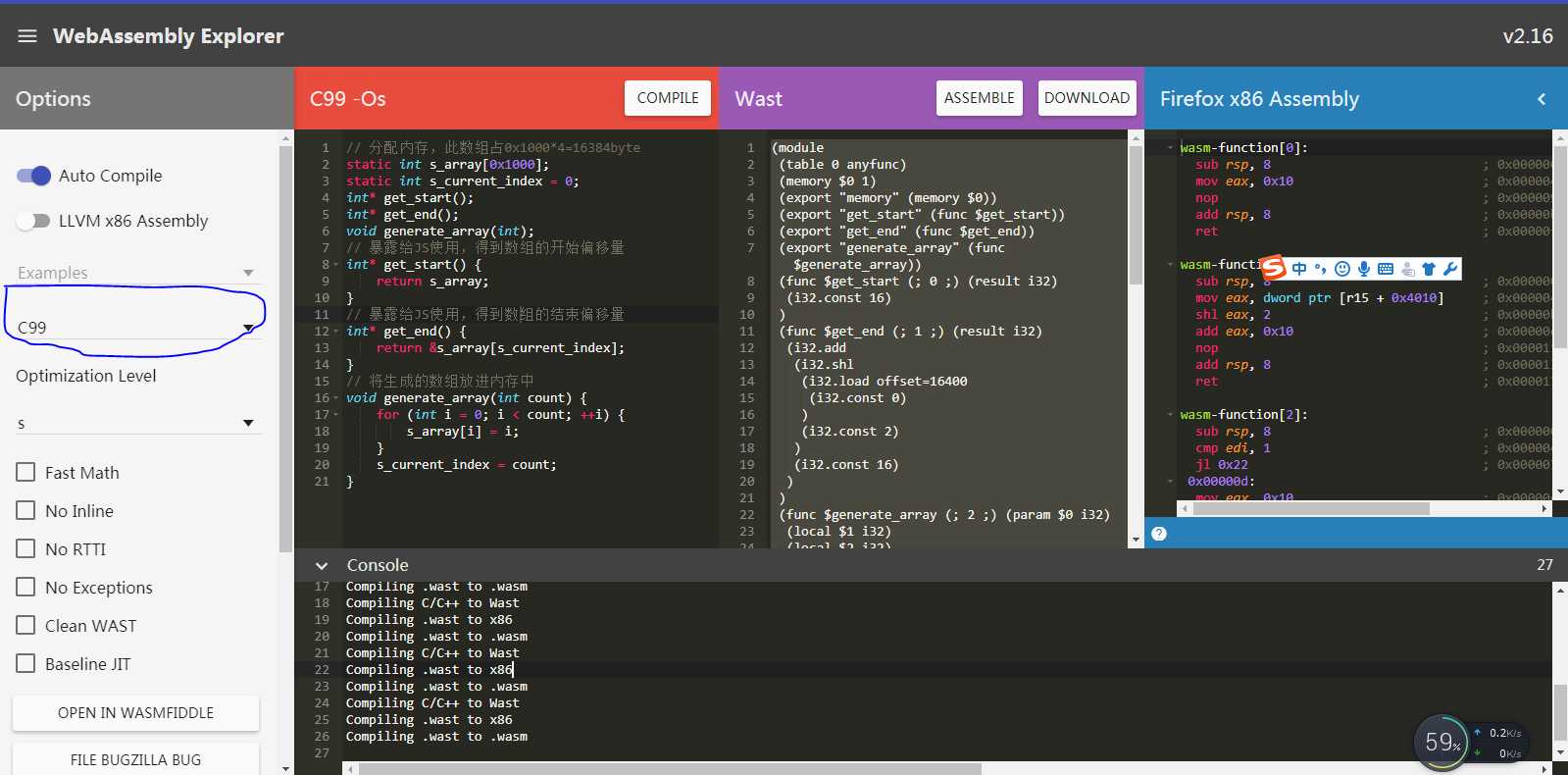This screenshot has height=775, width=1568.
Task: Click the console line count 27
Action: point(1544,565)
